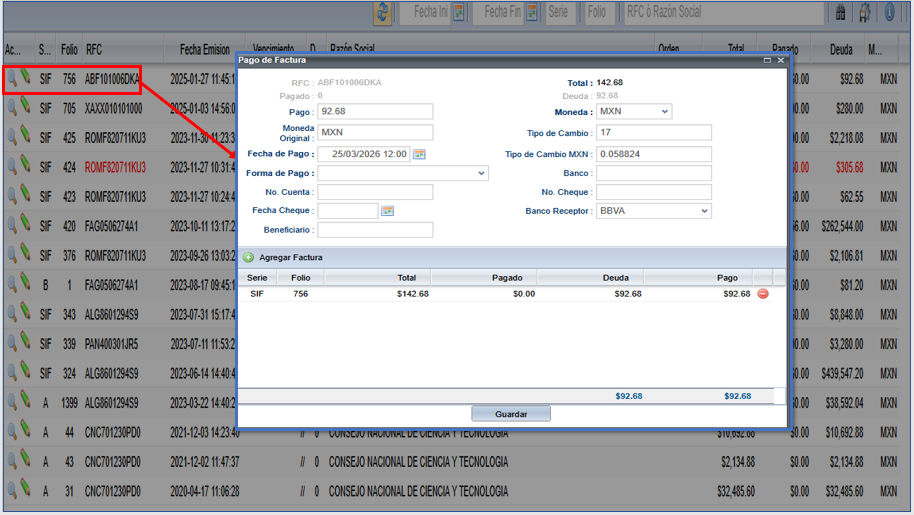Select RFC ROMF820711KU3 in red row 424
The width and height of the screenshot is (914, 515).
(x=115, y=167)
